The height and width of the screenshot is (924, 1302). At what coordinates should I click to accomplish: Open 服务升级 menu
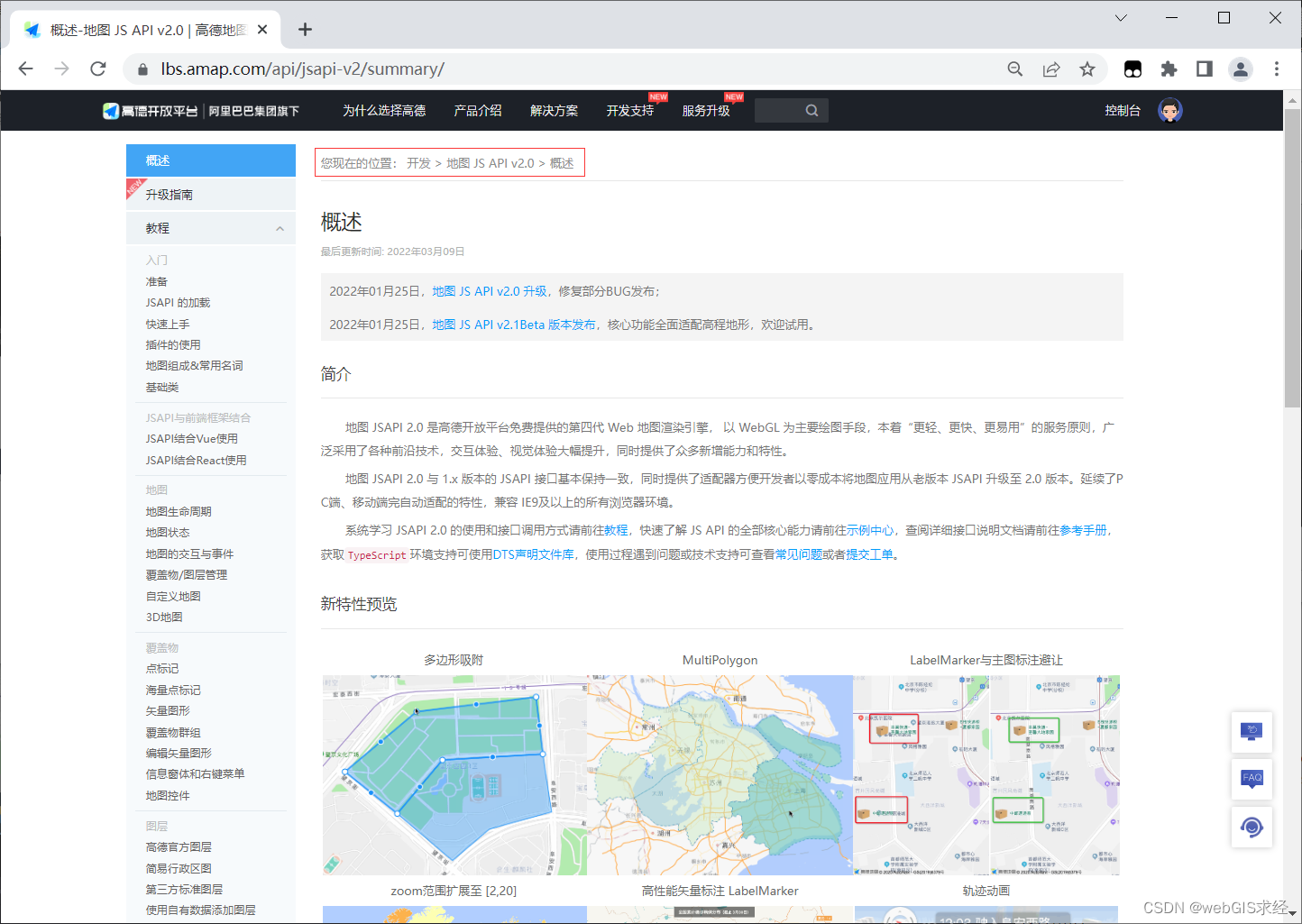pos(706,111)
